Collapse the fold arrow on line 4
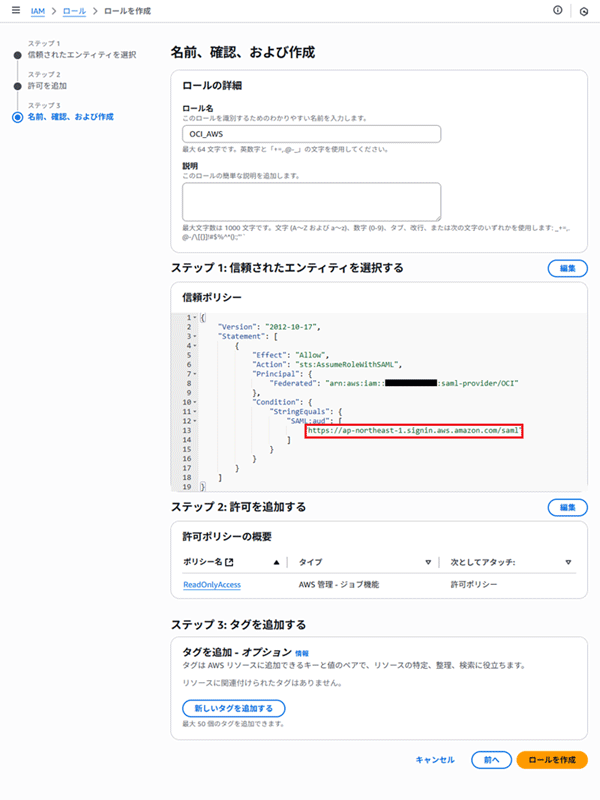 [x=195, y=346]
